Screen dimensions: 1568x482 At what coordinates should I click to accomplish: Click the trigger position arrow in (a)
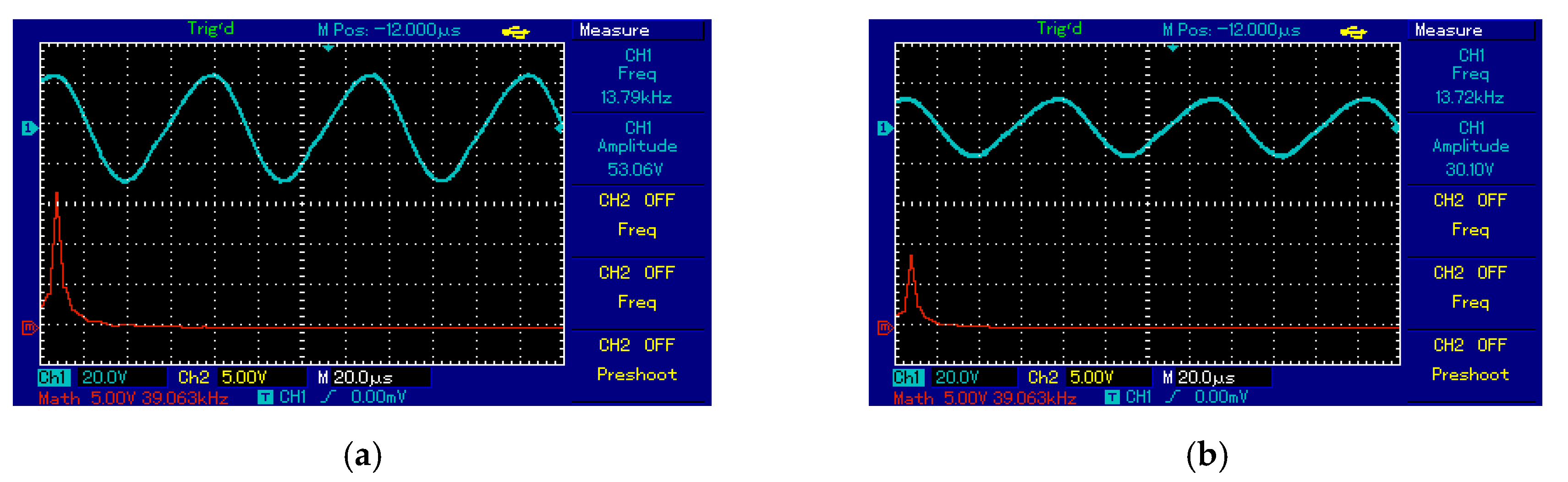click(328, 48)
